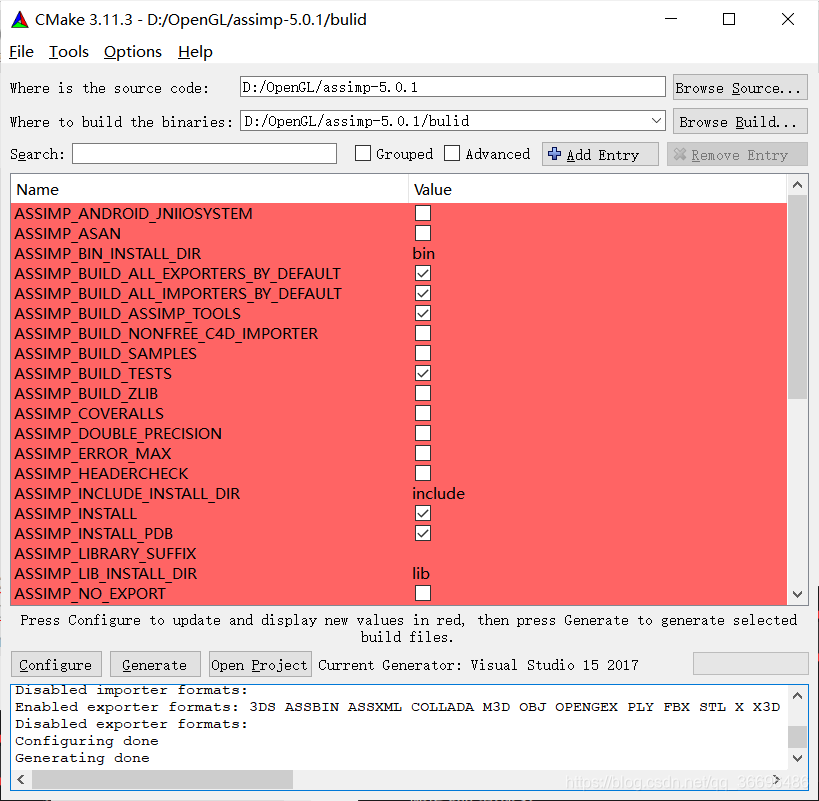Click the Remove Entry button label
The image size is (819, 801).
coord(739,155)
